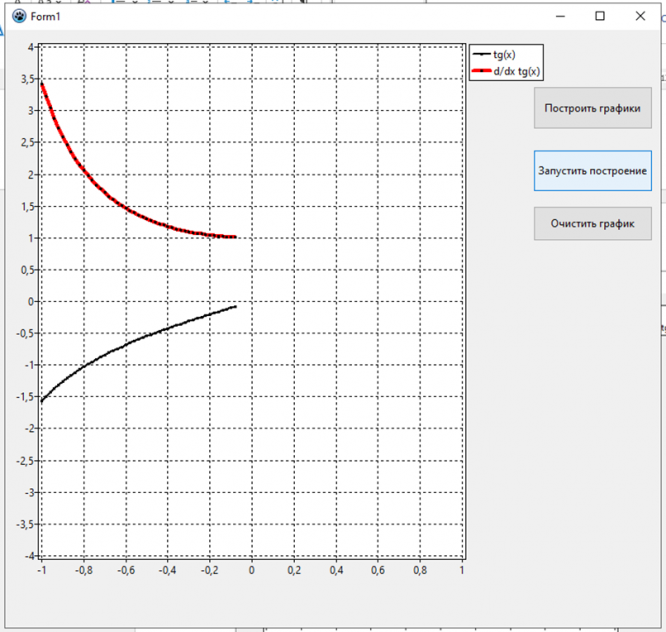Click the black tg(x) legend line

click(x=482, y=54)
